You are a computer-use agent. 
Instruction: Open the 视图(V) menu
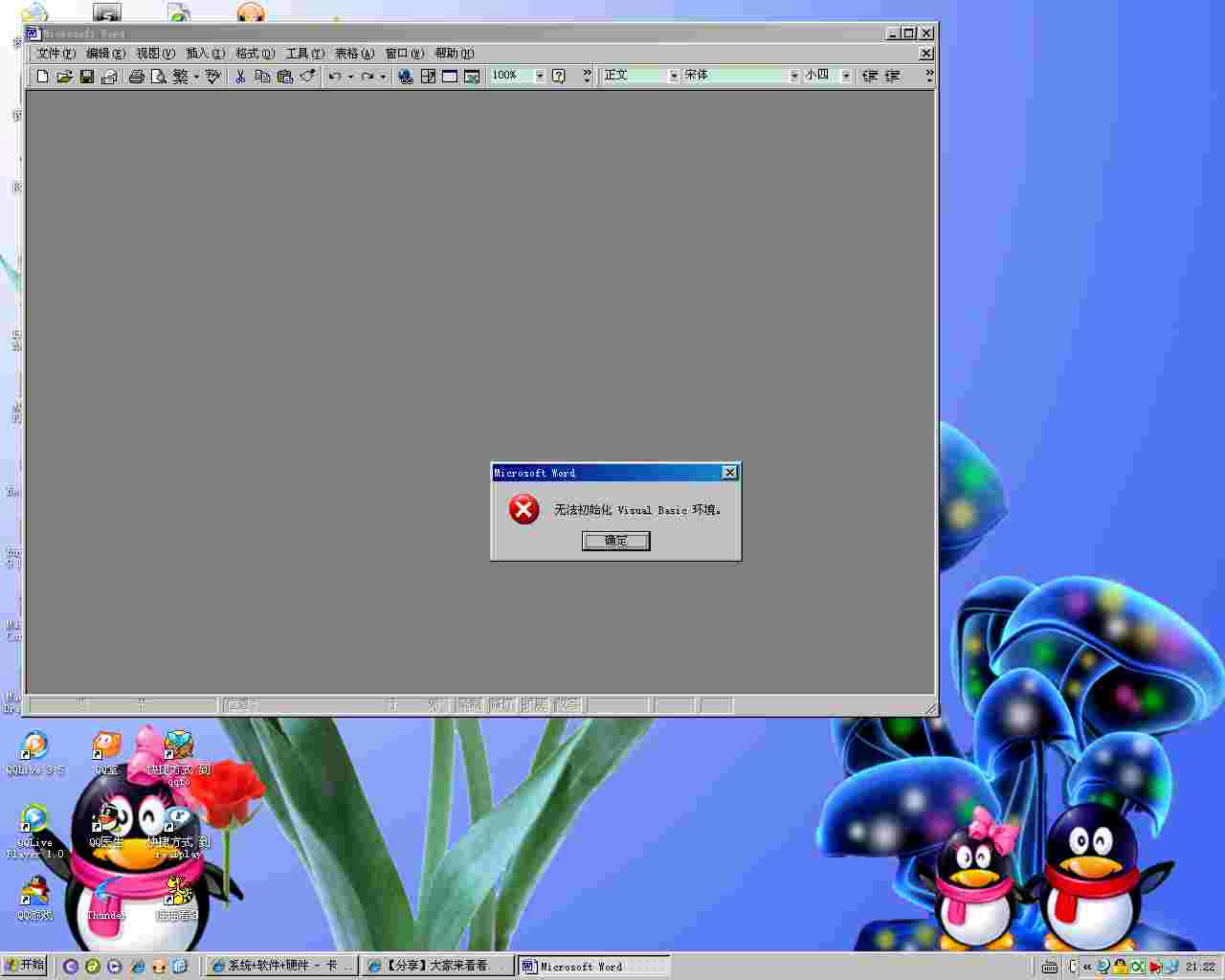[155, 54]
